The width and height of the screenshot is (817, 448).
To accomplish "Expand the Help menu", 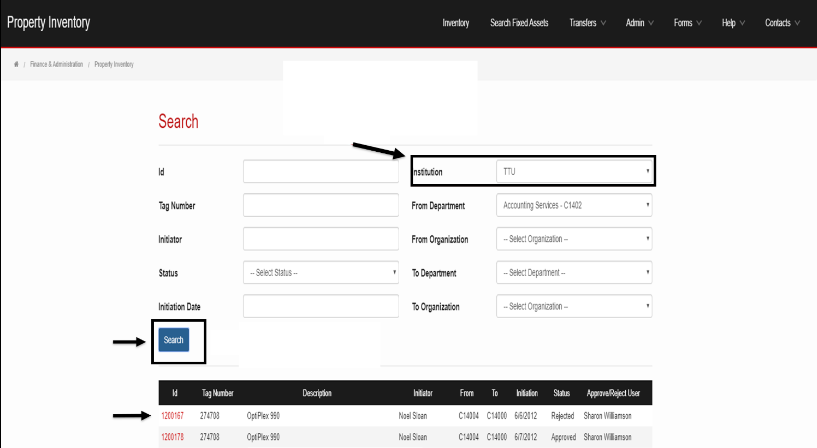I will 733,23.
